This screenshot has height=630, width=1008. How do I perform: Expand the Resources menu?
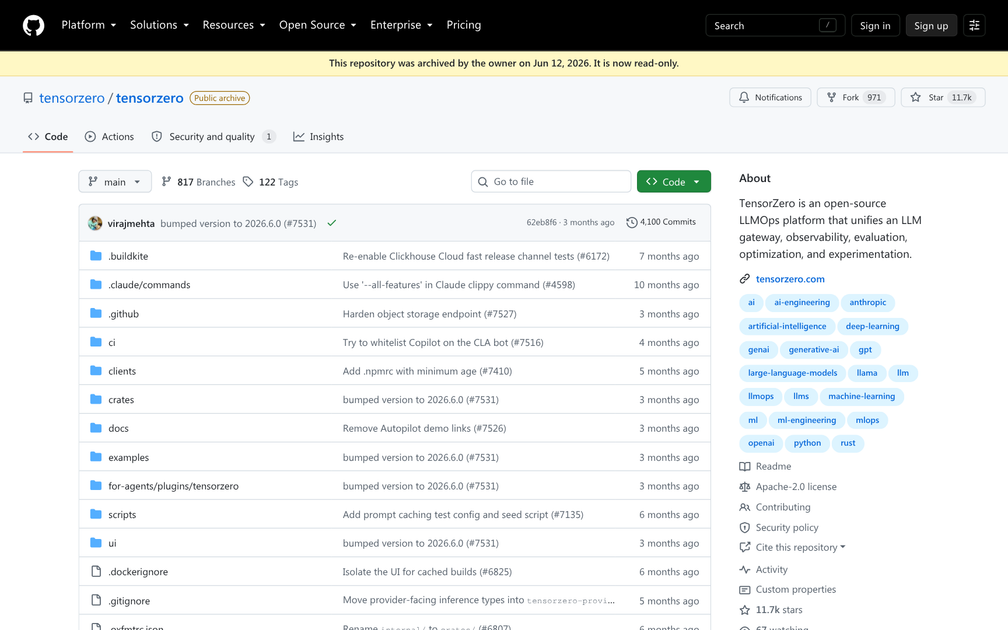(x=234, y=25)
